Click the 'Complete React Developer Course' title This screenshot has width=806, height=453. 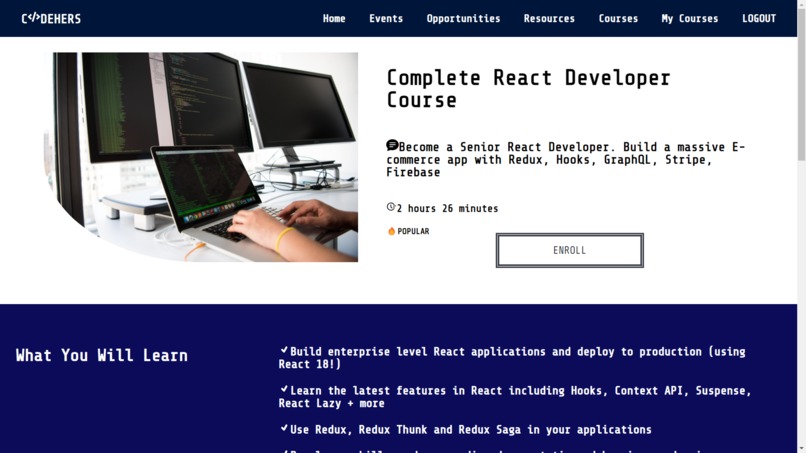(528, 89)
